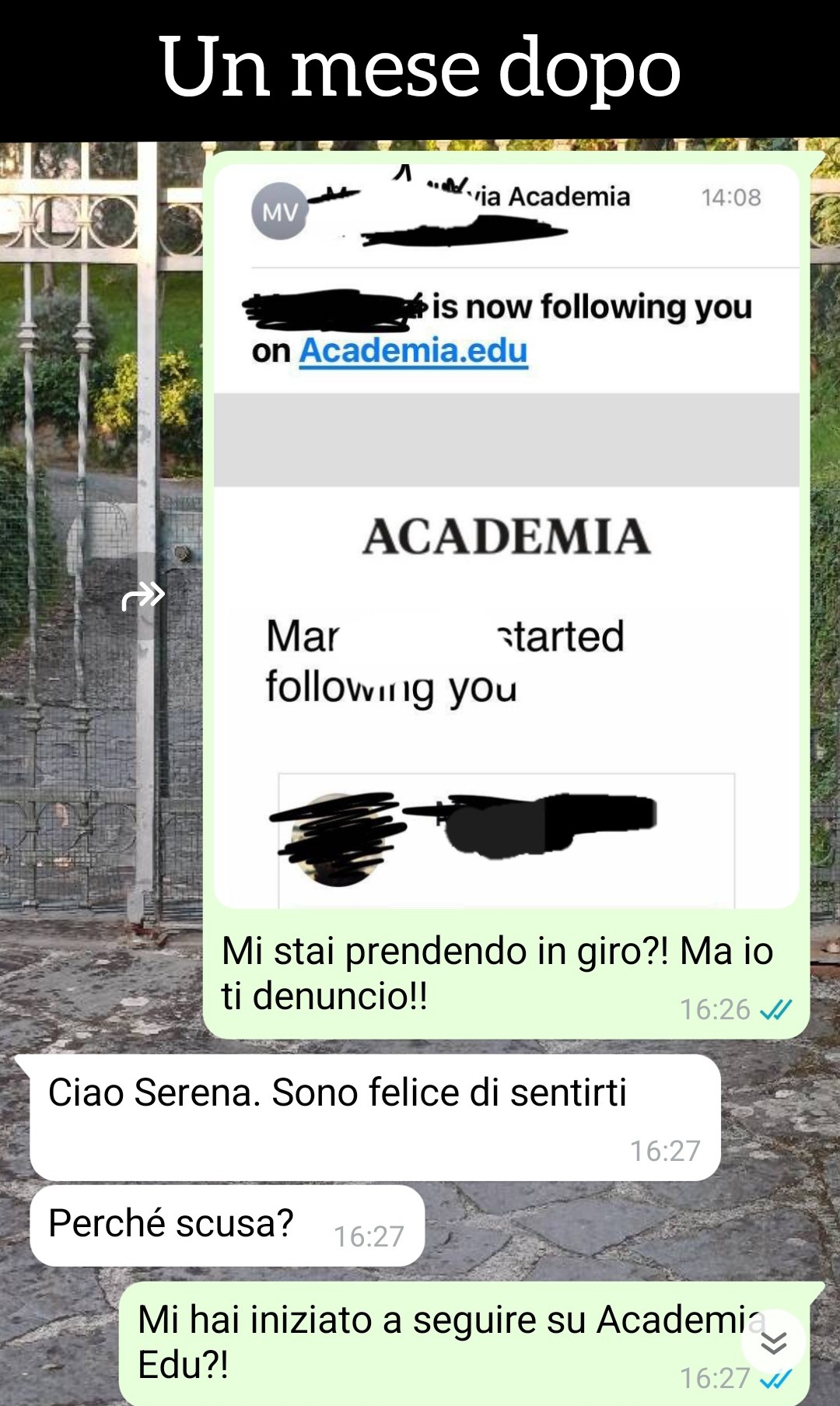Tap the 16:27 timestamp on 'Perché scusa?'
840x1406 pixels.
pos(369,1236)
